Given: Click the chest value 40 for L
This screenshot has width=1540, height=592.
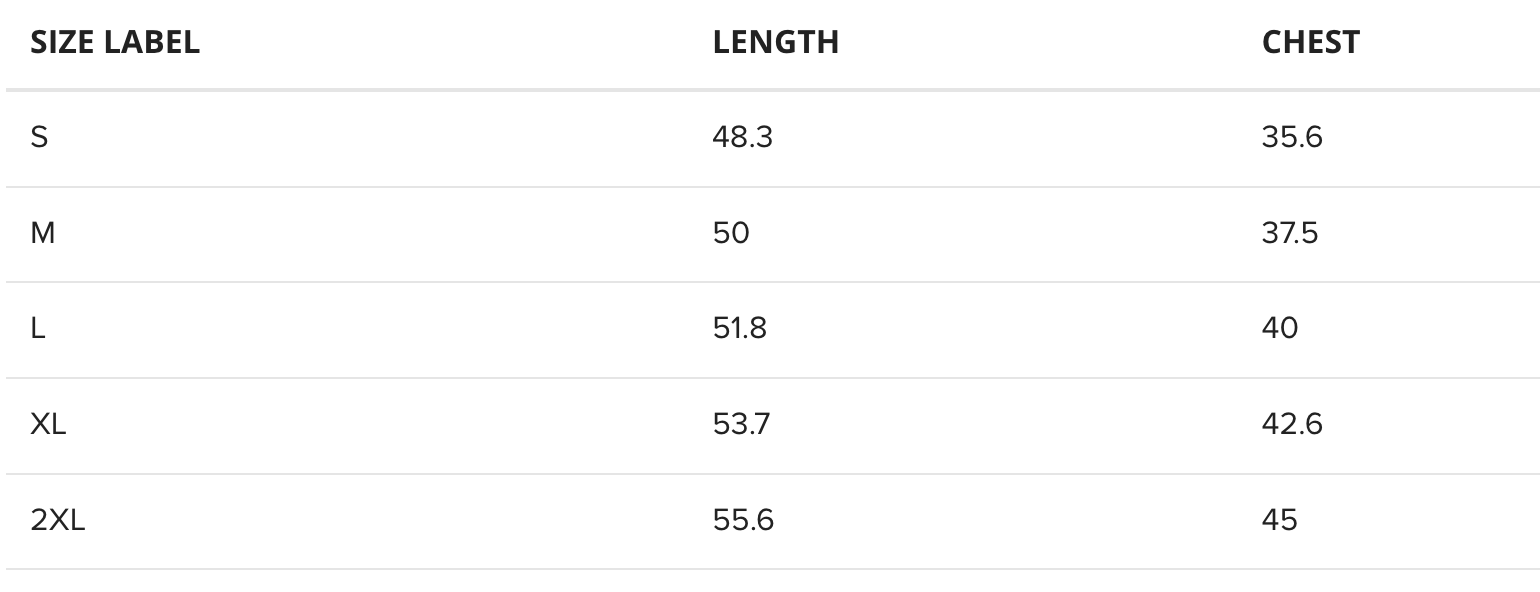Looking at the screenshot, I should point(1280,328).
